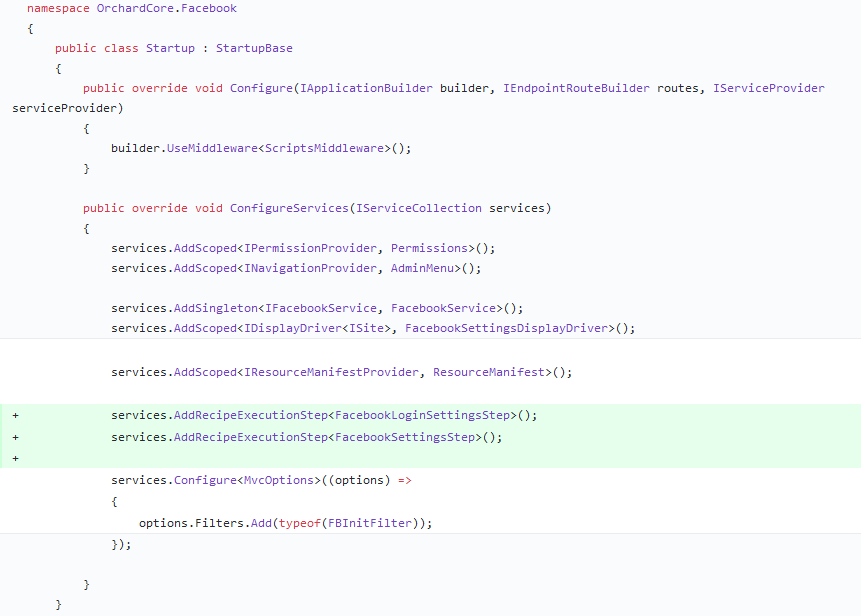The height and width of the screenshot is (616, 861).
Task: Click the IServiceProvider type name
Action: pyautogui.click(x=769, y=88)
